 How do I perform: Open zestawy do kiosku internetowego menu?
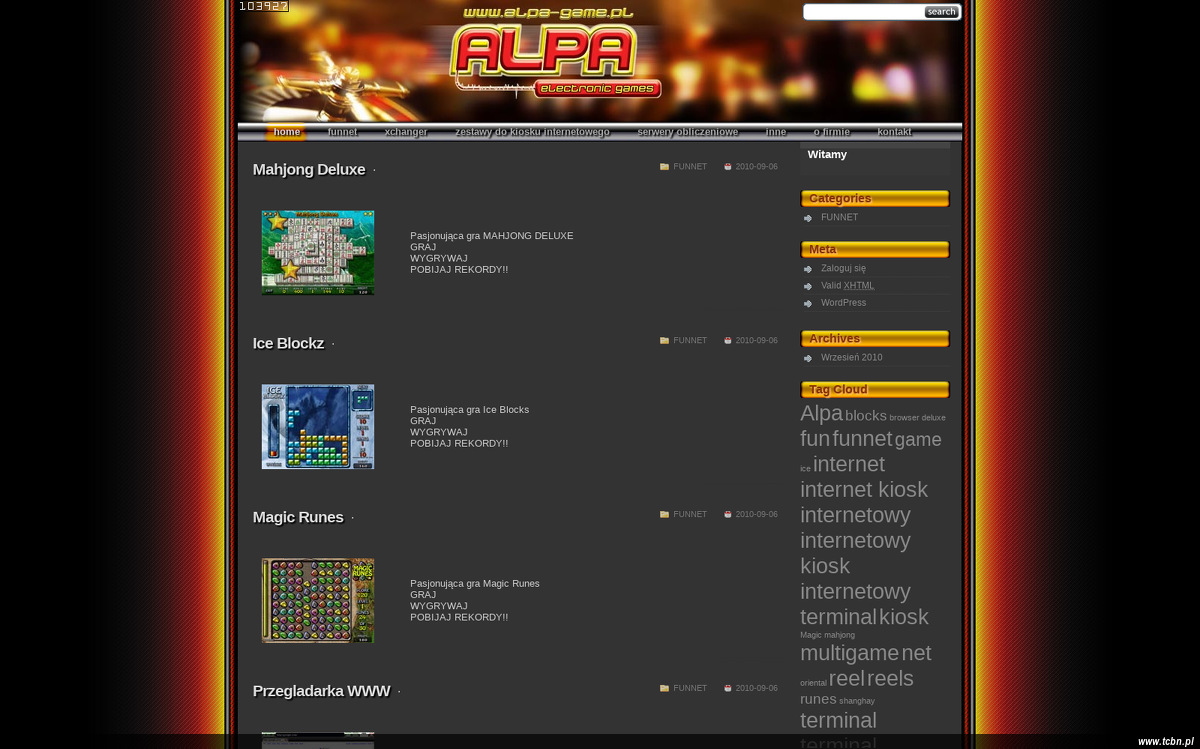532,132
